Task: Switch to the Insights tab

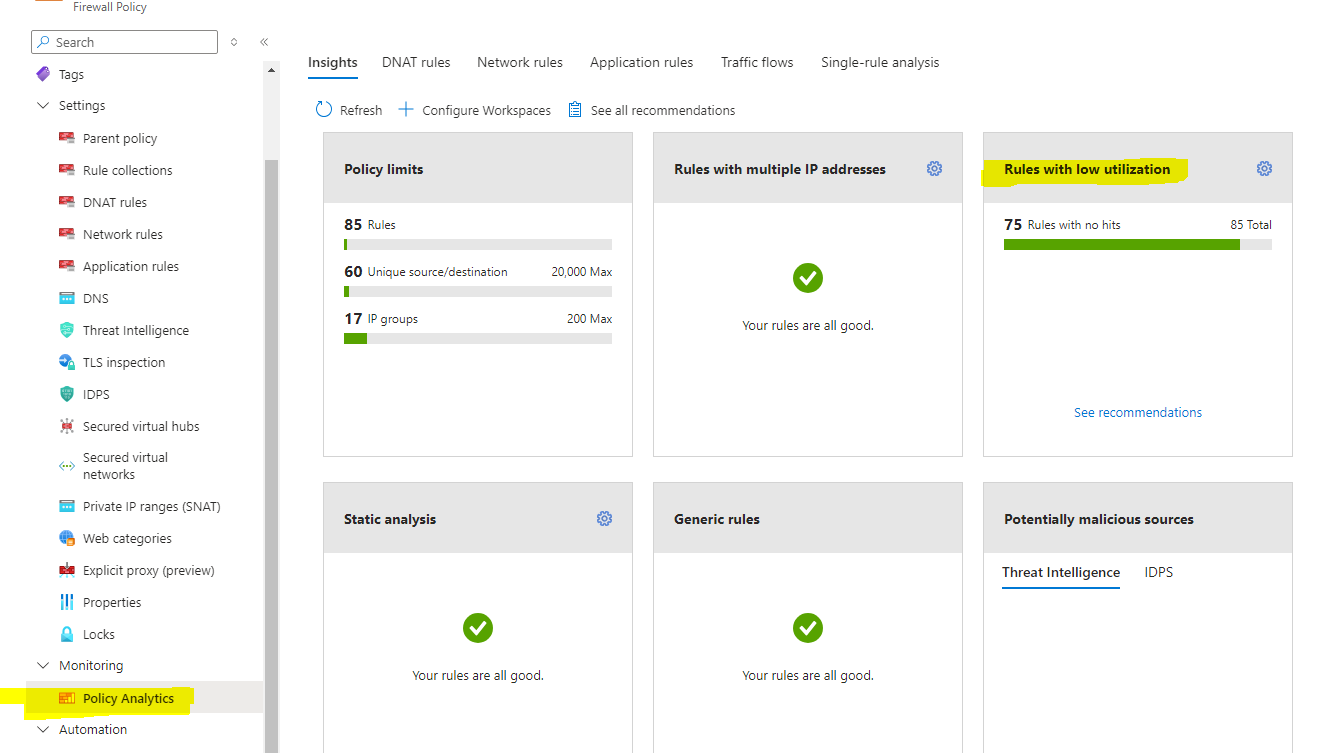Action: 333,62
